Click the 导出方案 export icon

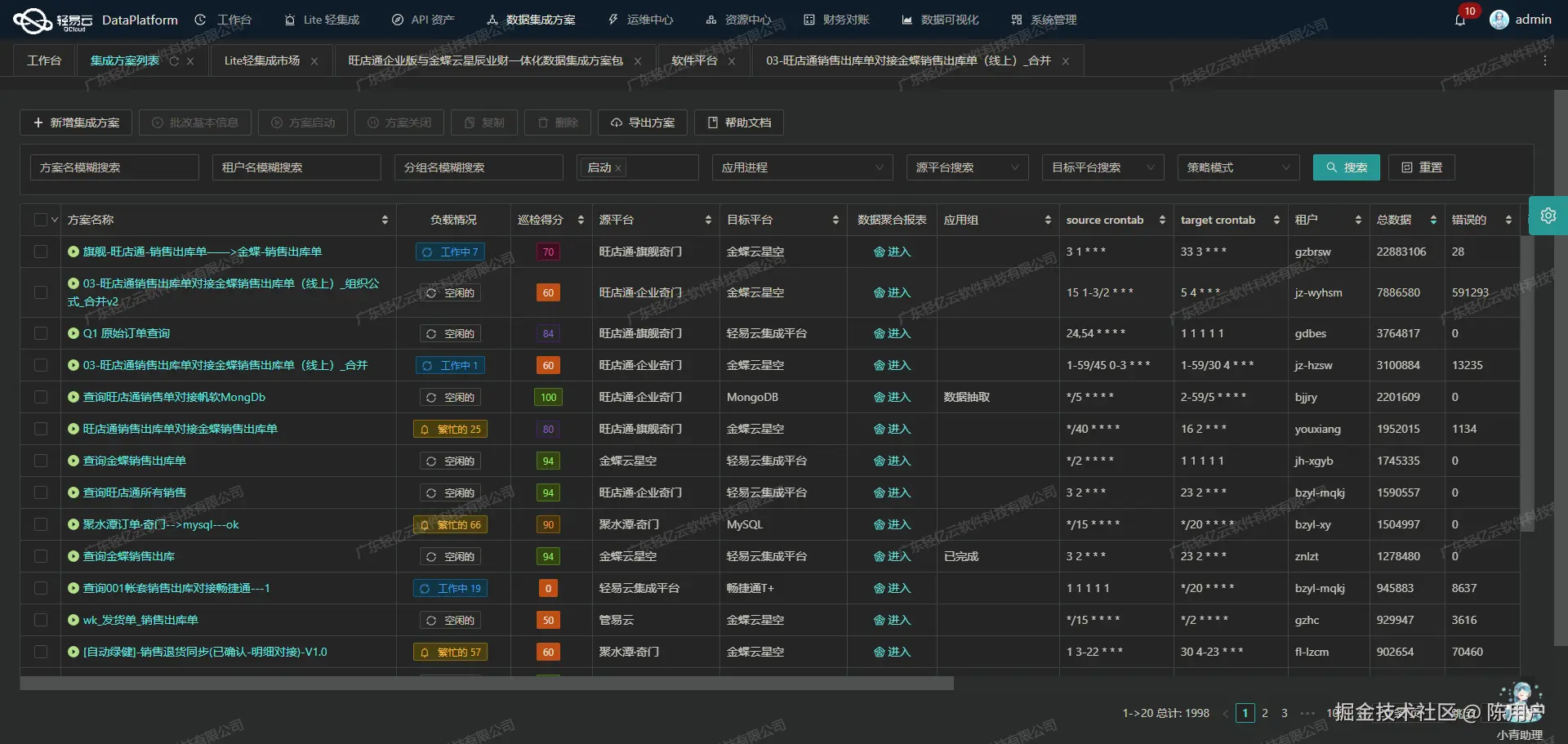pos(643,123)
